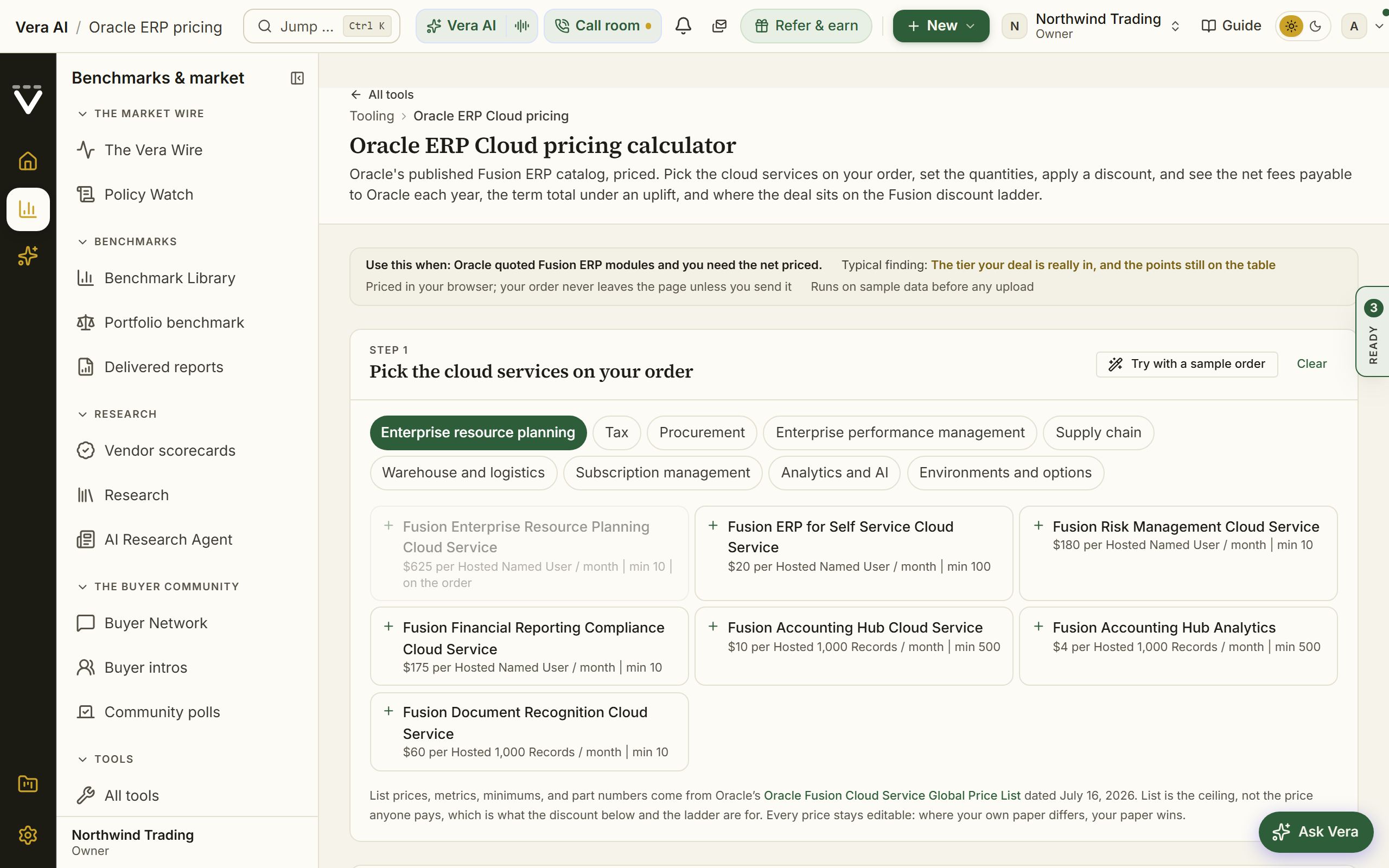Go back to All tools link
Image resolution: width=1389 pixels, height=868 pixels.
click(x=381, y=95)
